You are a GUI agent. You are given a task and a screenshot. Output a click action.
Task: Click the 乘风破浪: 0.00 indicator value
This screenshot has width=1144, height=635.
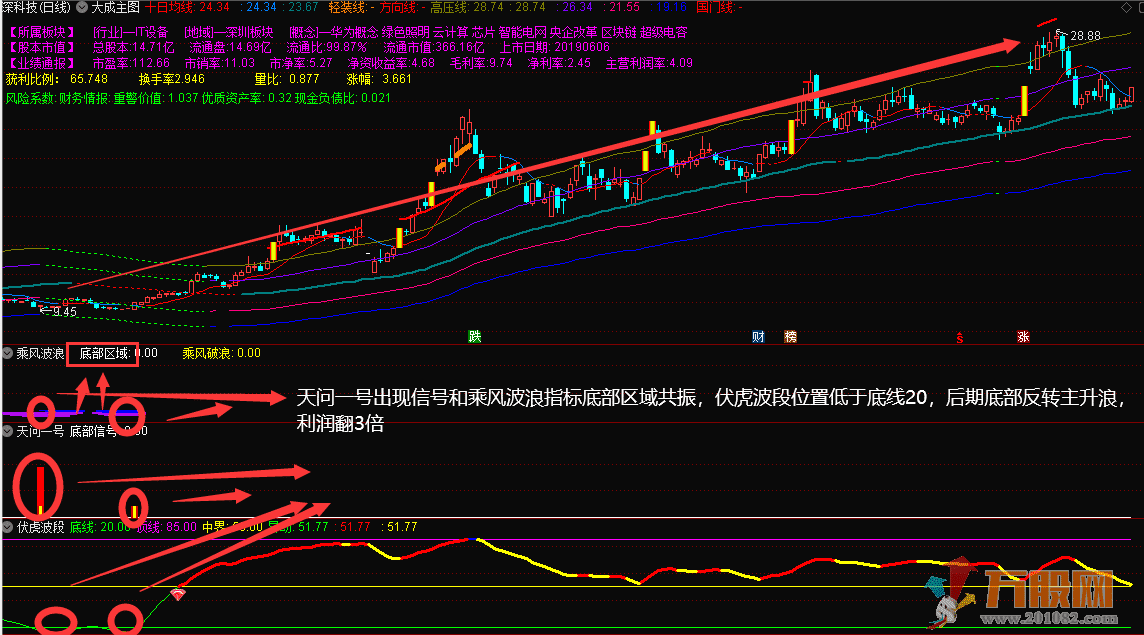(221, 353)
